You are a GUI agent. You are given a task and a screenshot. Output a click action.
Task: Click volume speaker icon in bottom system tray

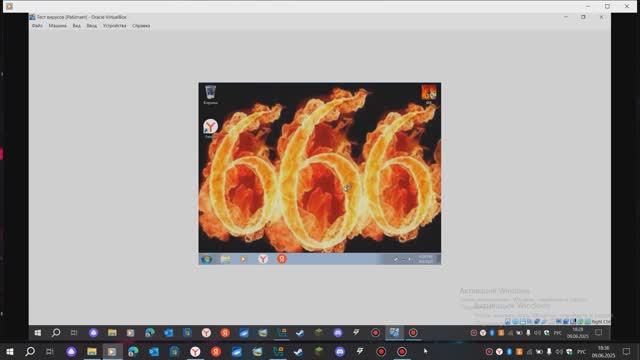pos(559,351)
